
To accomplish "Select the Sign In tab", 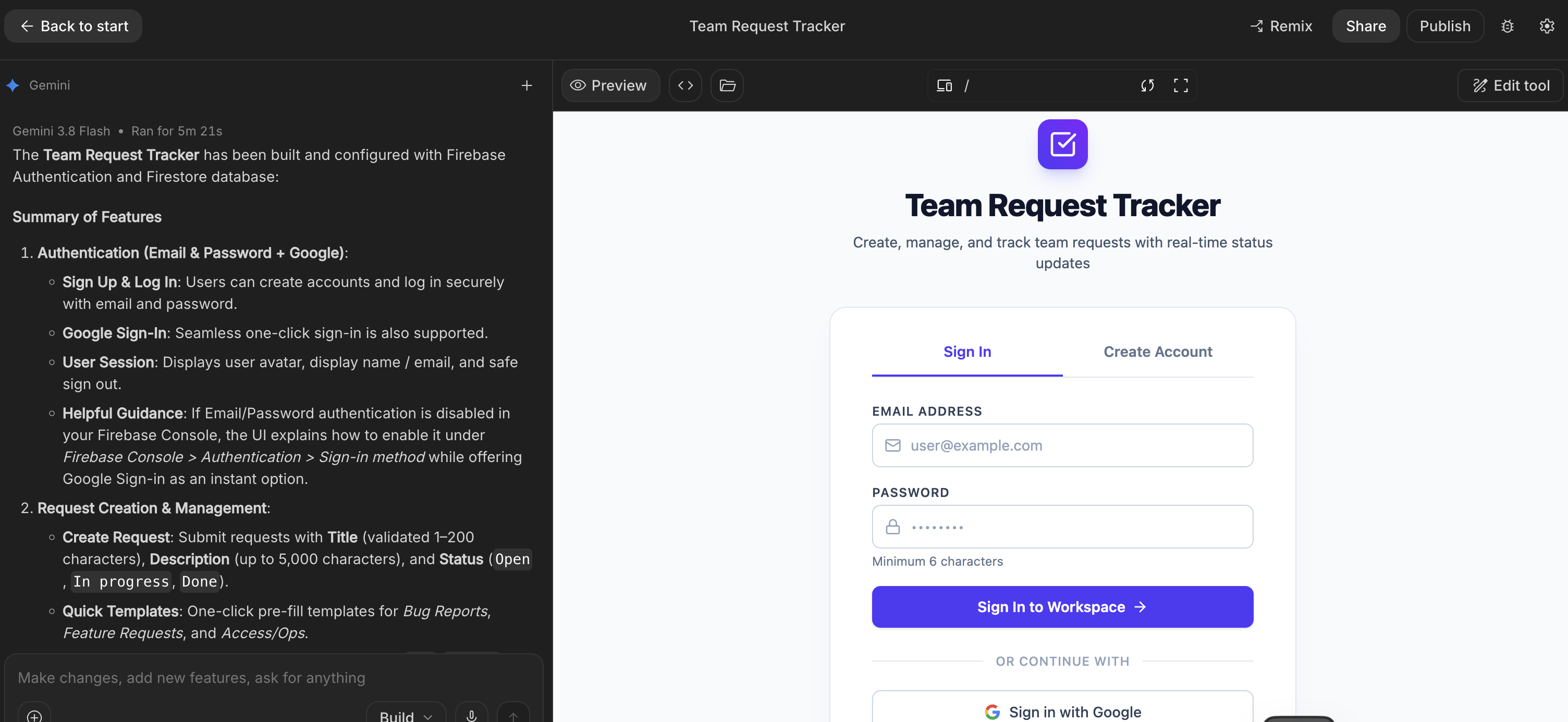I will pos(966,352).
